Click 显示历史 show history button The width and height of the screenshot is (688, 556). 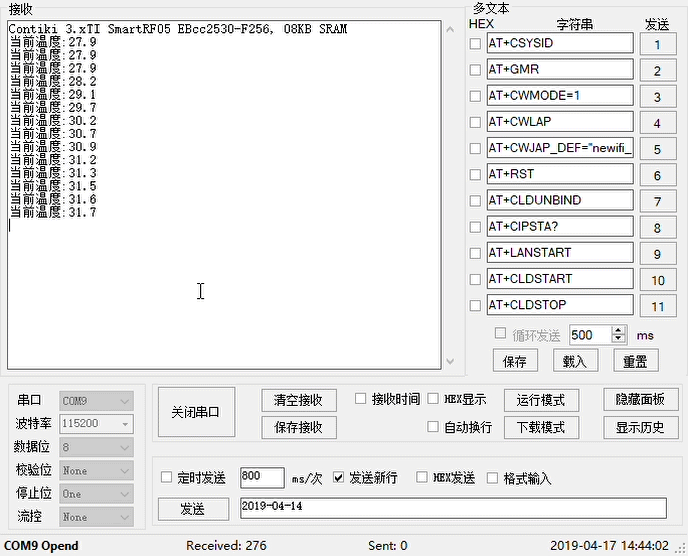pos(641,427)
